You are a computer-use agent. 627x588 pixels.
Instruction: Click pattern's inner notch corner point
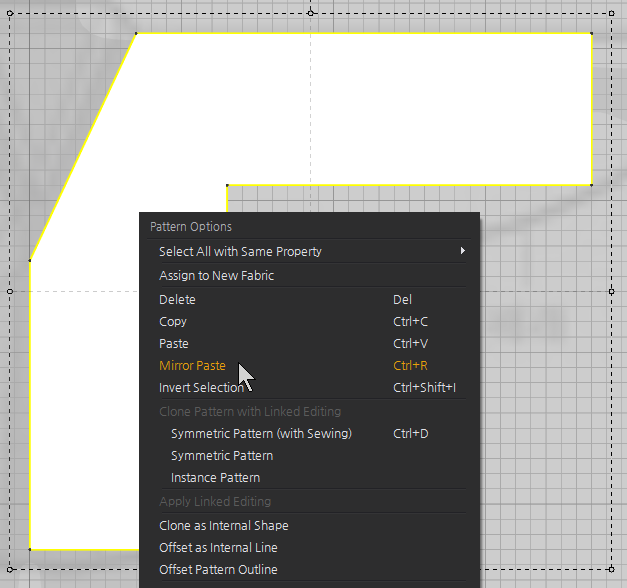pos(227,185)
